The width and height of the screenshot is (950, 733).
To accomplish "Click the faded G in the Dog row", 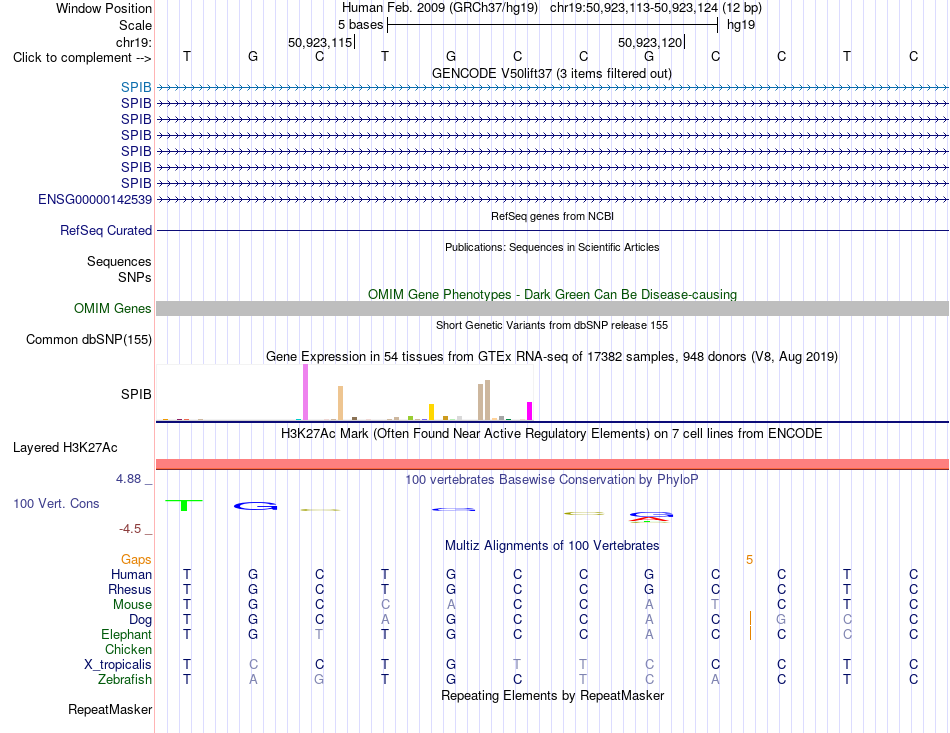I will [x=781, y=619].
